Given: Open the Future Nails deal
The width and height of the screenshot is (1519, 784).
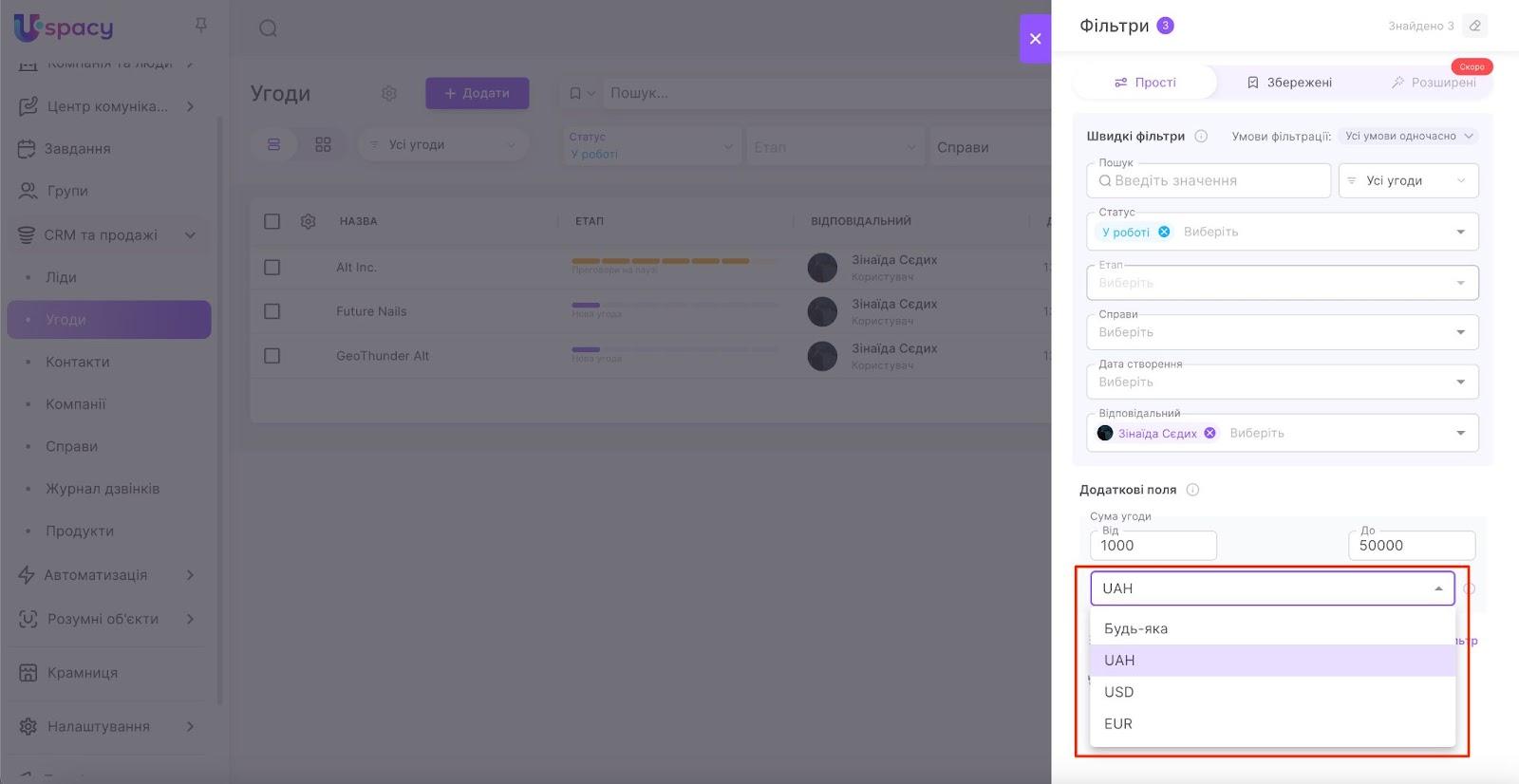Looking at the screenshot, I should [371, 311].
